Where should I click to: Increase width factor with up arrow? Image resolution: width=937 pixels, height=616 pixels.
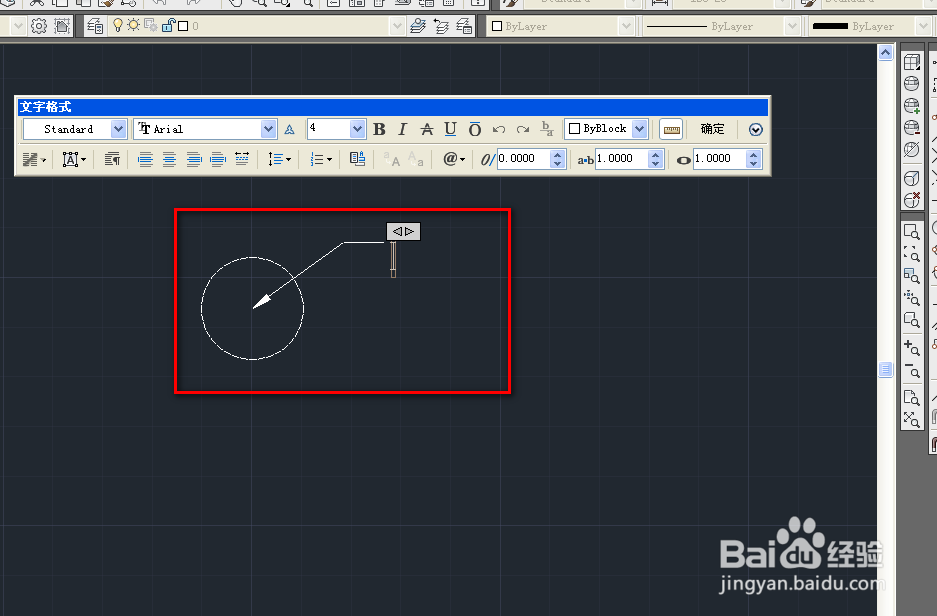pyautogui.click(x=754, y=155)
